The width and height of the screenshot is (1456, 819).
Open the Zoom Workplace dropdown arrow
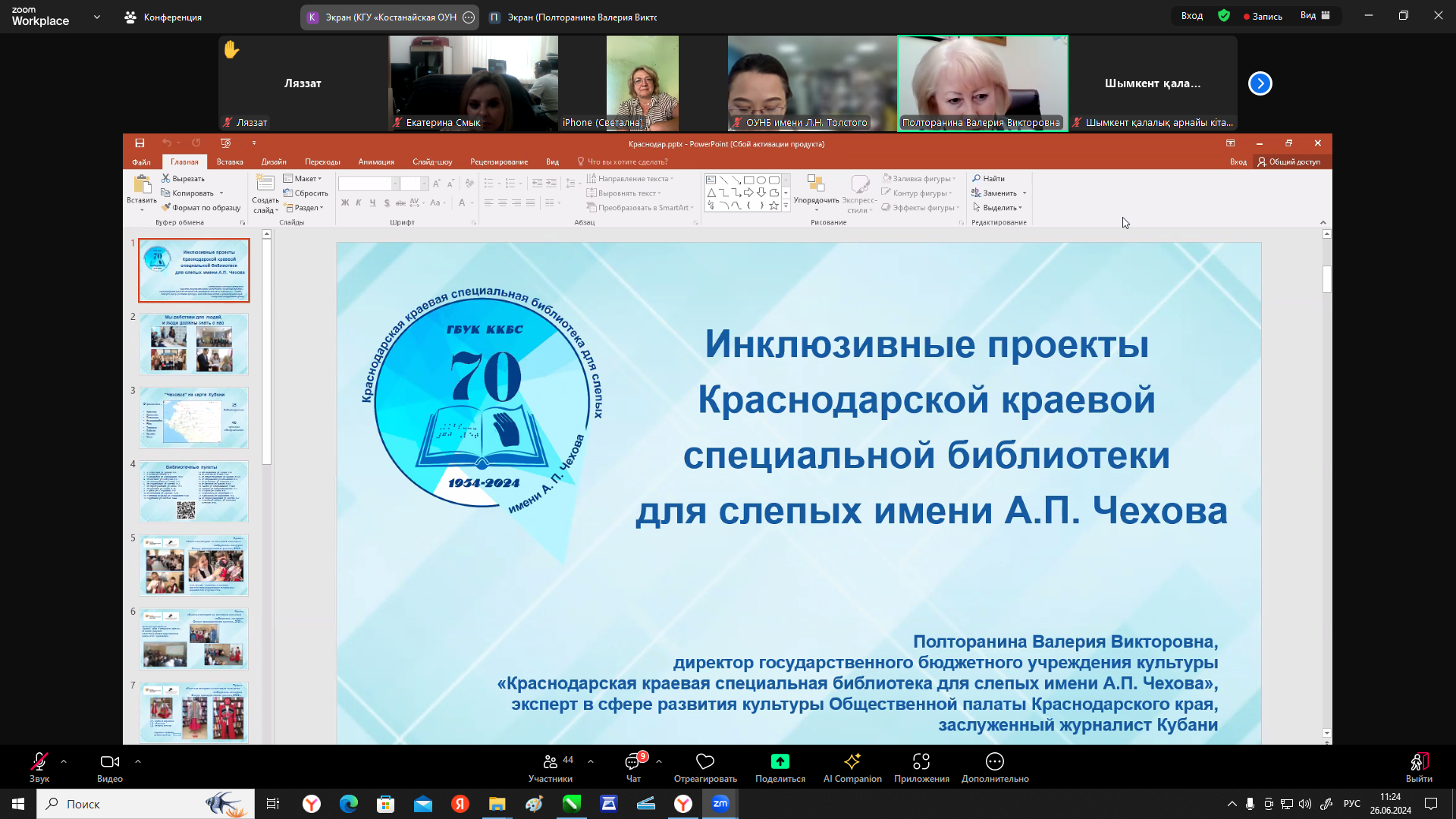point(96,17)
